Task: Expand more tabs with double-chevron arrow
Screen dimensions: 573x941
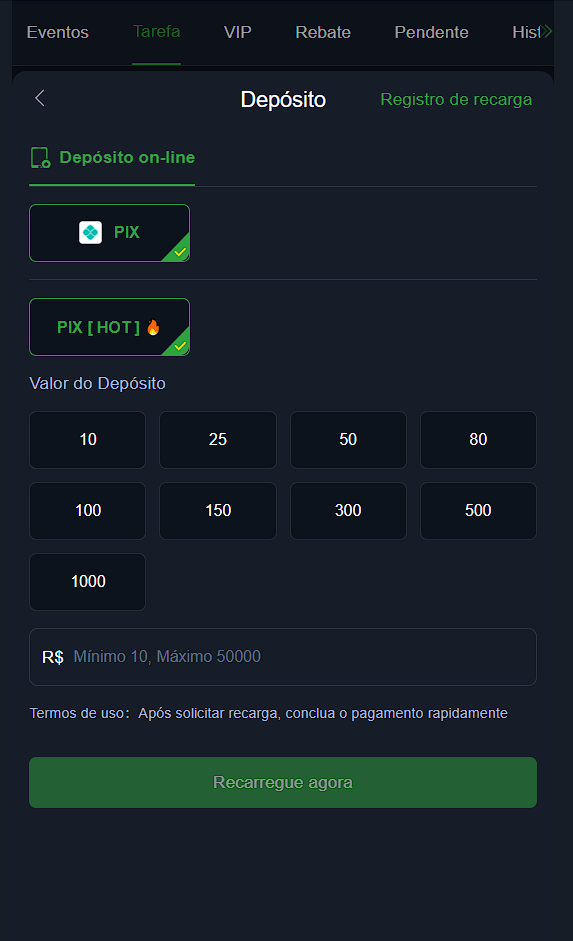Action: 545,31
